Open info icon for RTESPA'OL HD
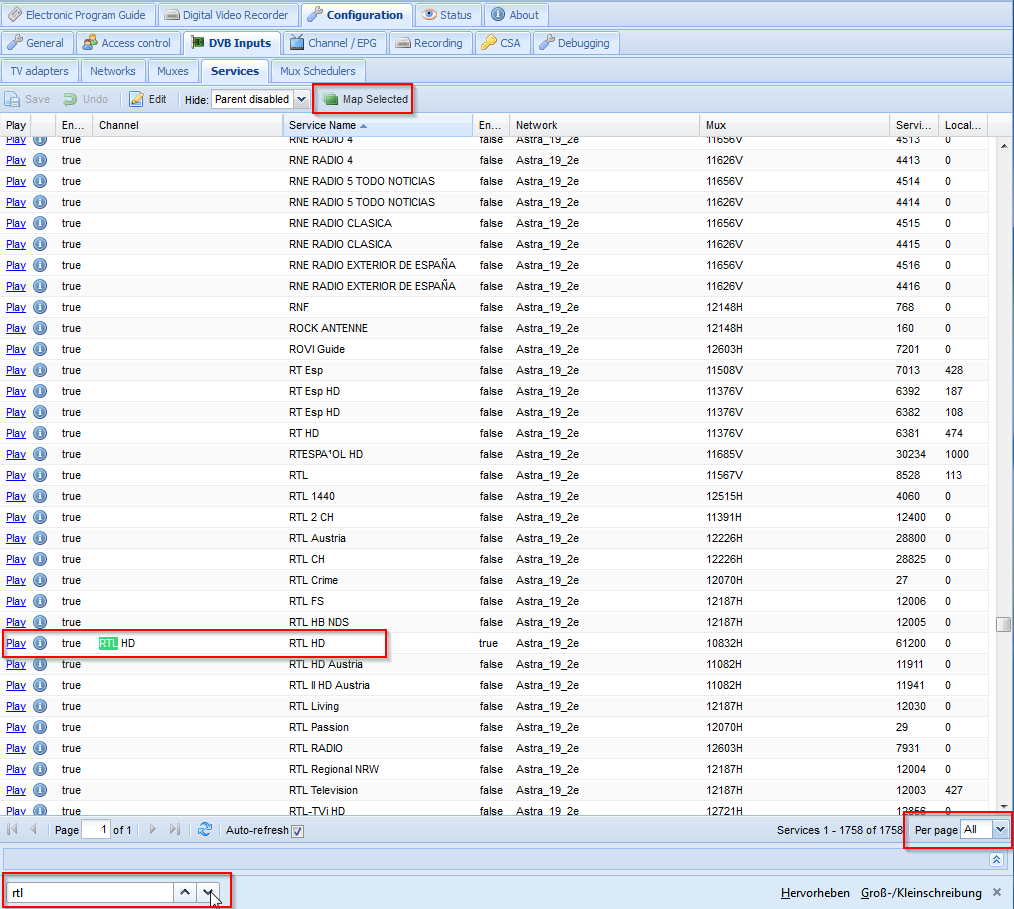The width and height of the screenshot is (1014, 909). pos(40,454)
